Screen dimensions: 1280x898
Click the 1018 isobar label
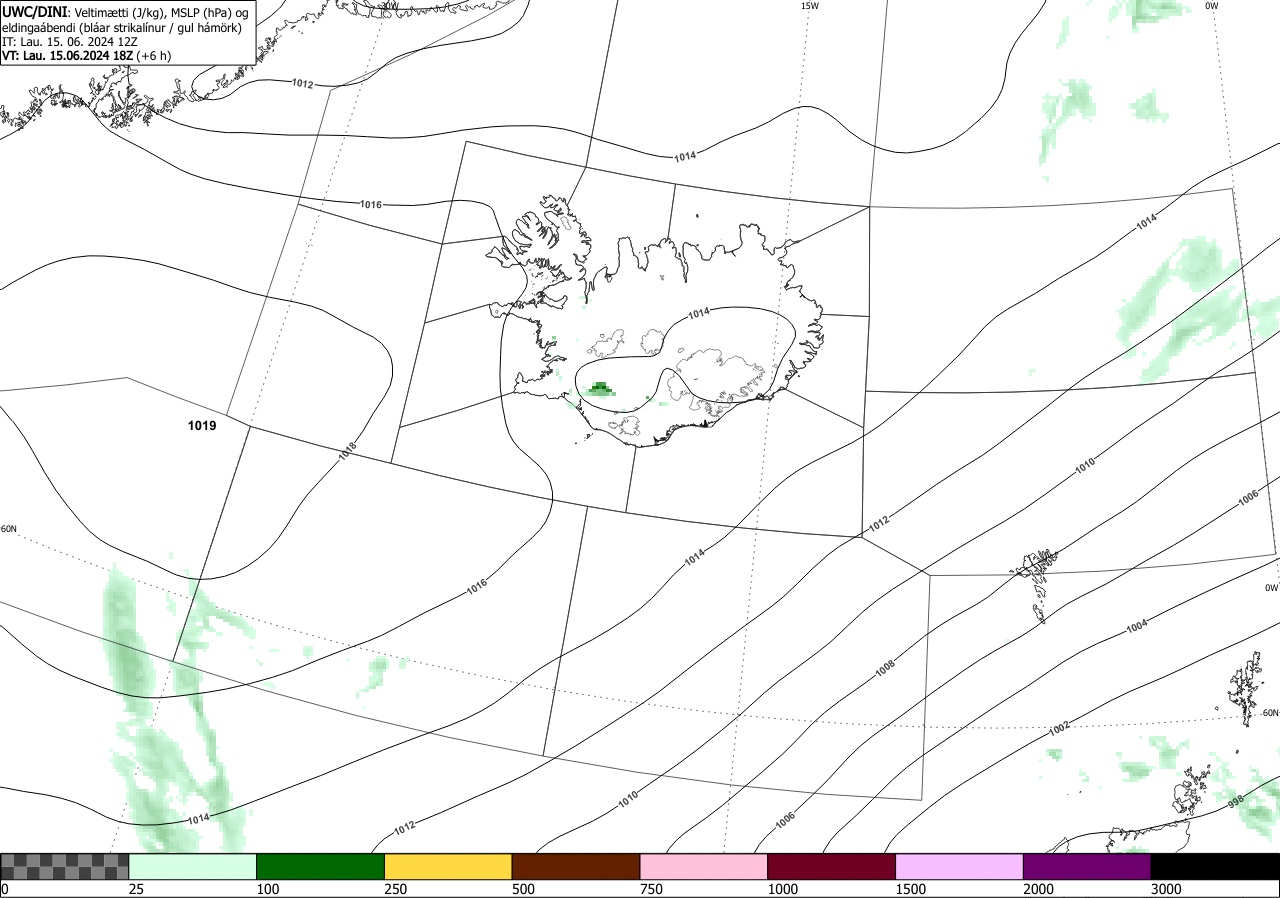(347, 451)
